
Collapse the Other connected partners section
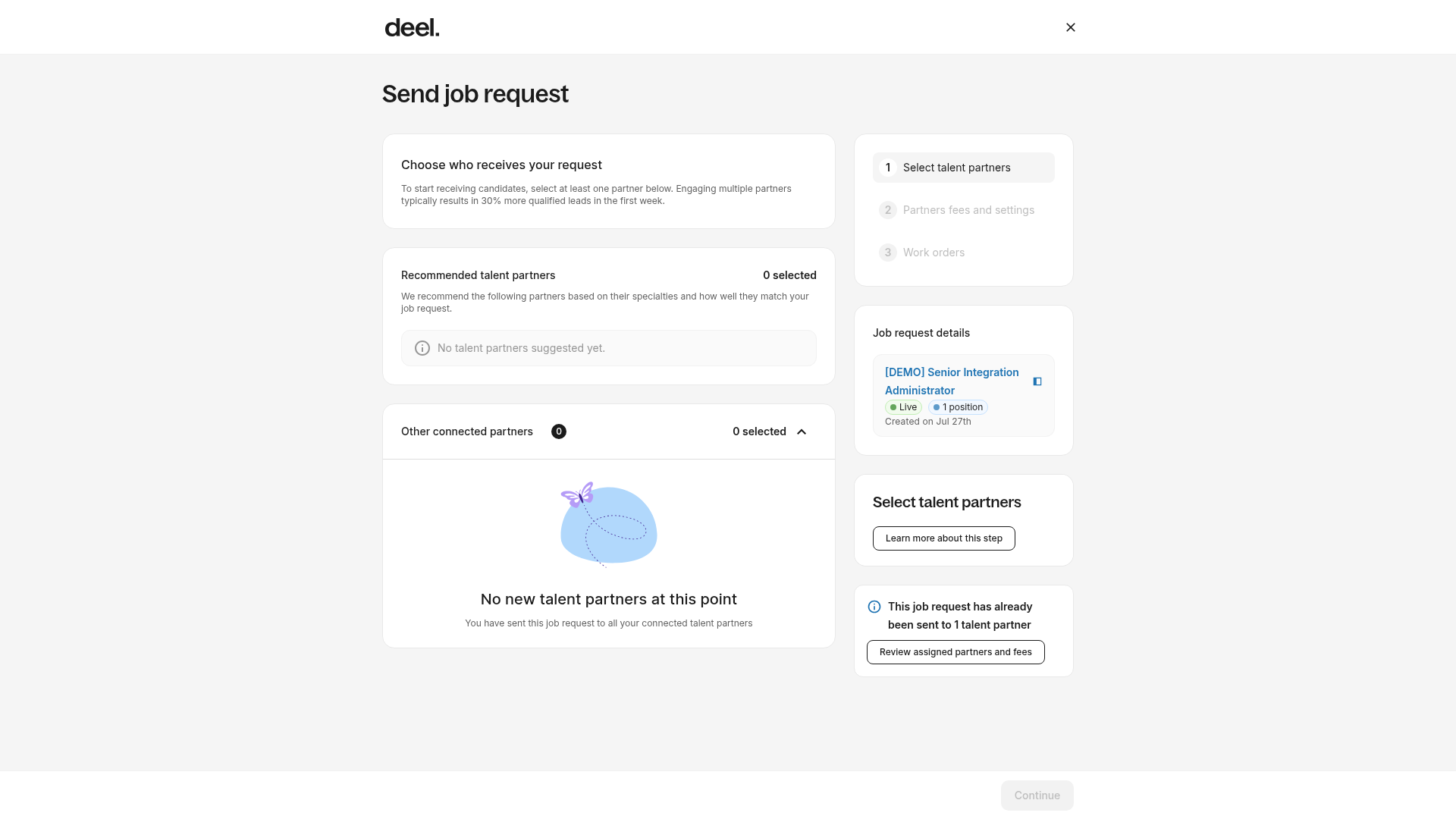coord(802,431)
